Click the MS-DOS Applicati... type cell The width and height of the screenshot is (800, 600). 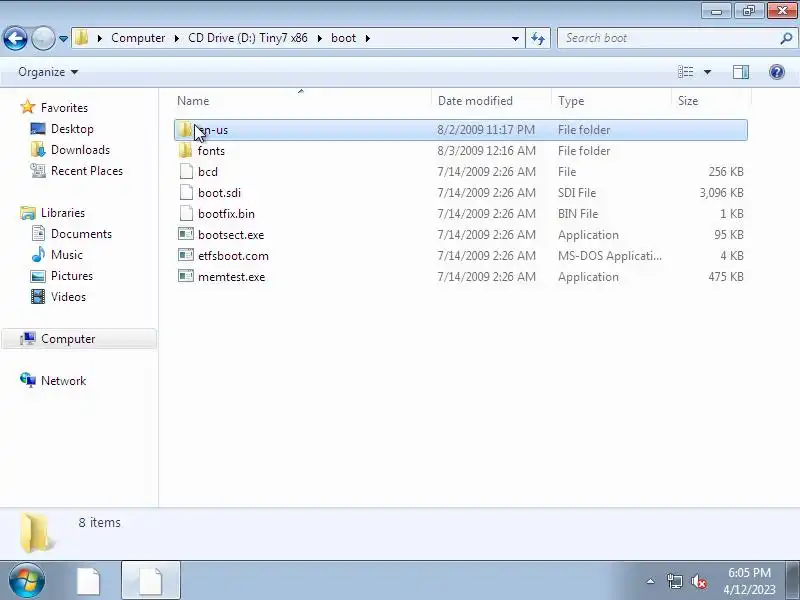(610, 255)
